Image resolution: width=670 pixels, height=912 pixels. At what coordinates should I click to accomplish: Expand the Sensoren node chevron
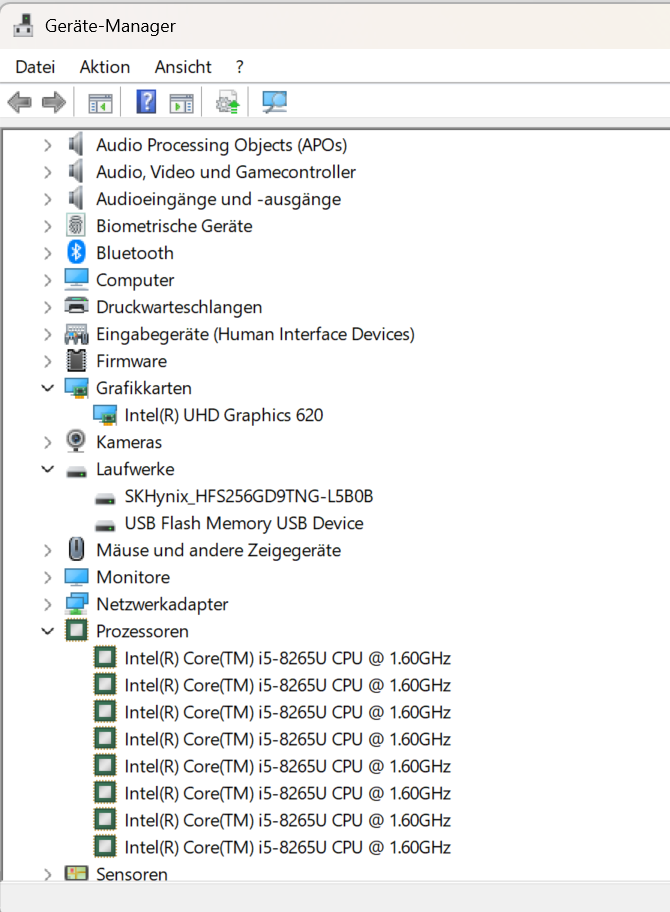(48, 874)
